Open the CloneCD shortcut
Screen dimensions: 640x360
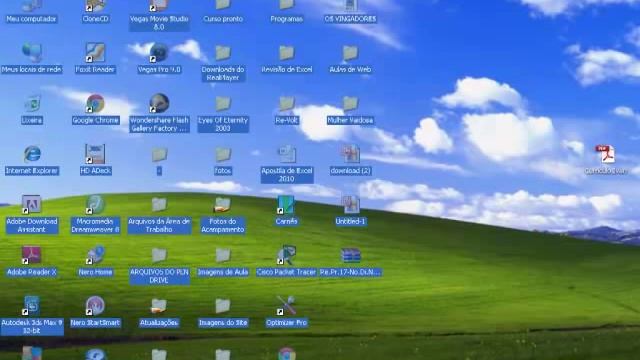[x=95, y=6]
